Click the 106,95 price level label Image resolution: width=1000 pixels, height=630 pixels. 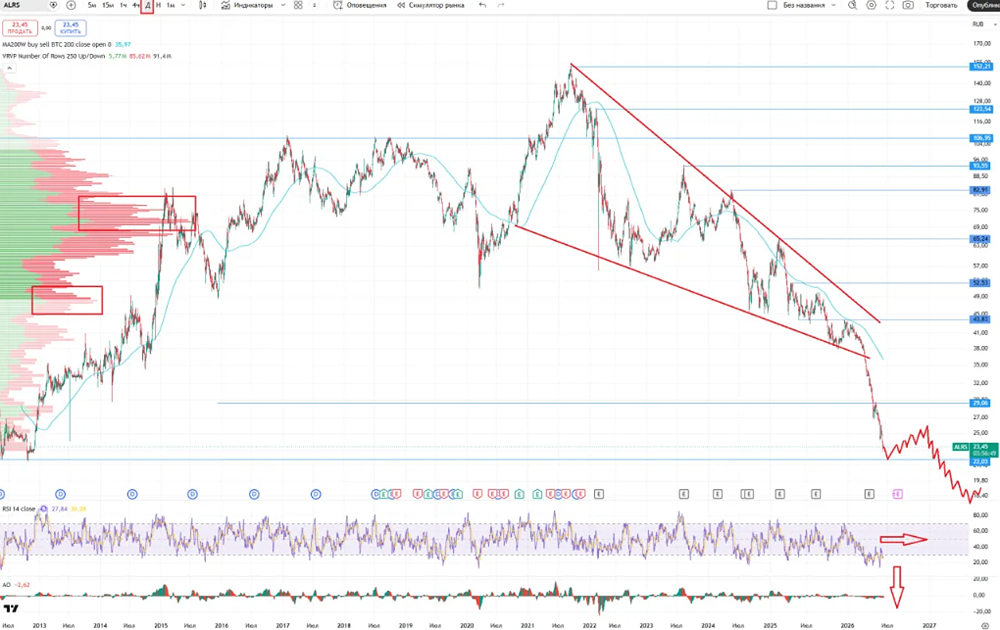point(982,138)
